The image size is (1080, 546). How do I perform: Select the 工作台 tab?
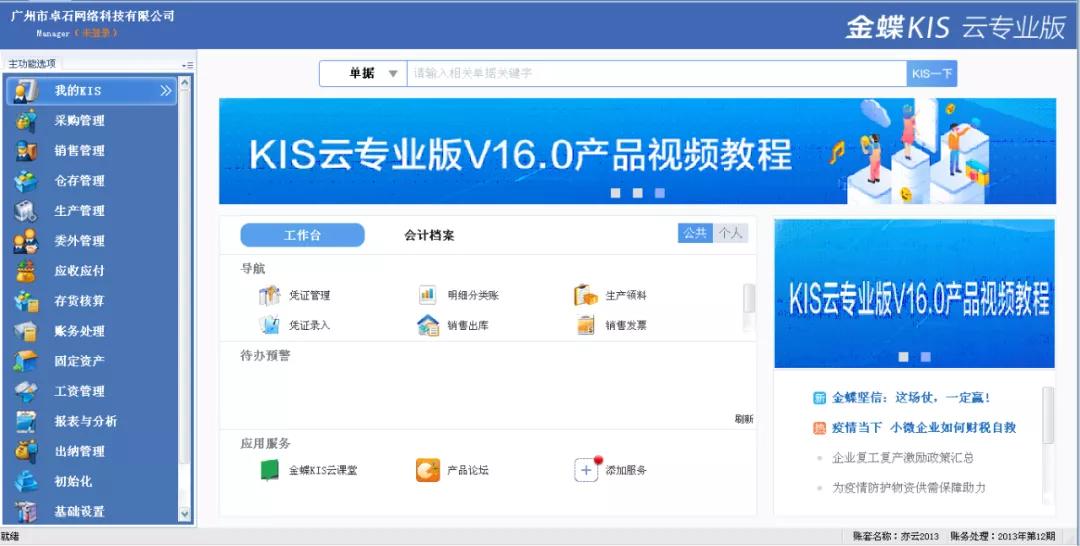click(x=302, y=235)
